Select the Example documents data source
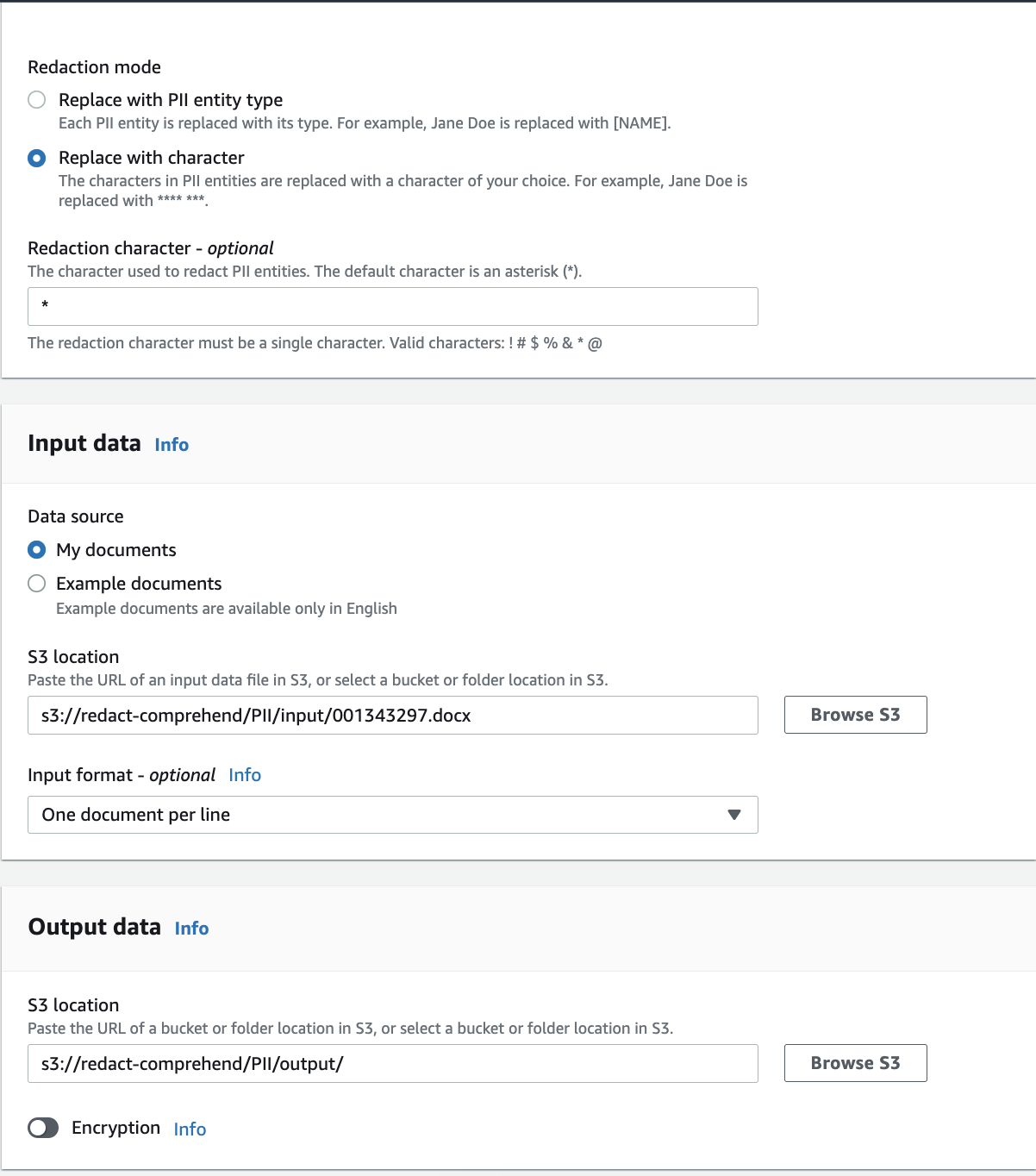 (37, 584)
